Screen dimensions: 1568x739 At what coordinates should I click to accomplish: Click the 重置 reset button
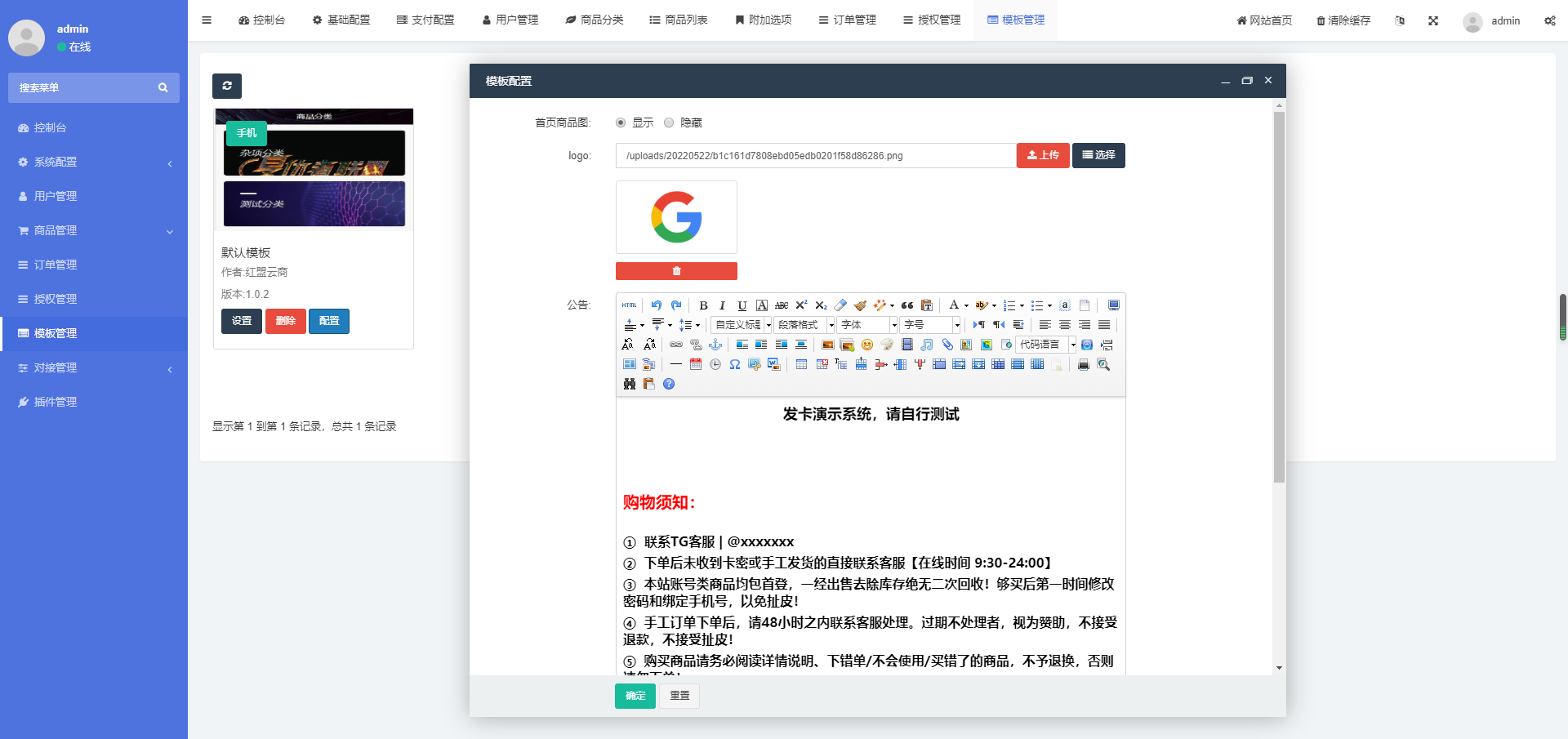679,696
